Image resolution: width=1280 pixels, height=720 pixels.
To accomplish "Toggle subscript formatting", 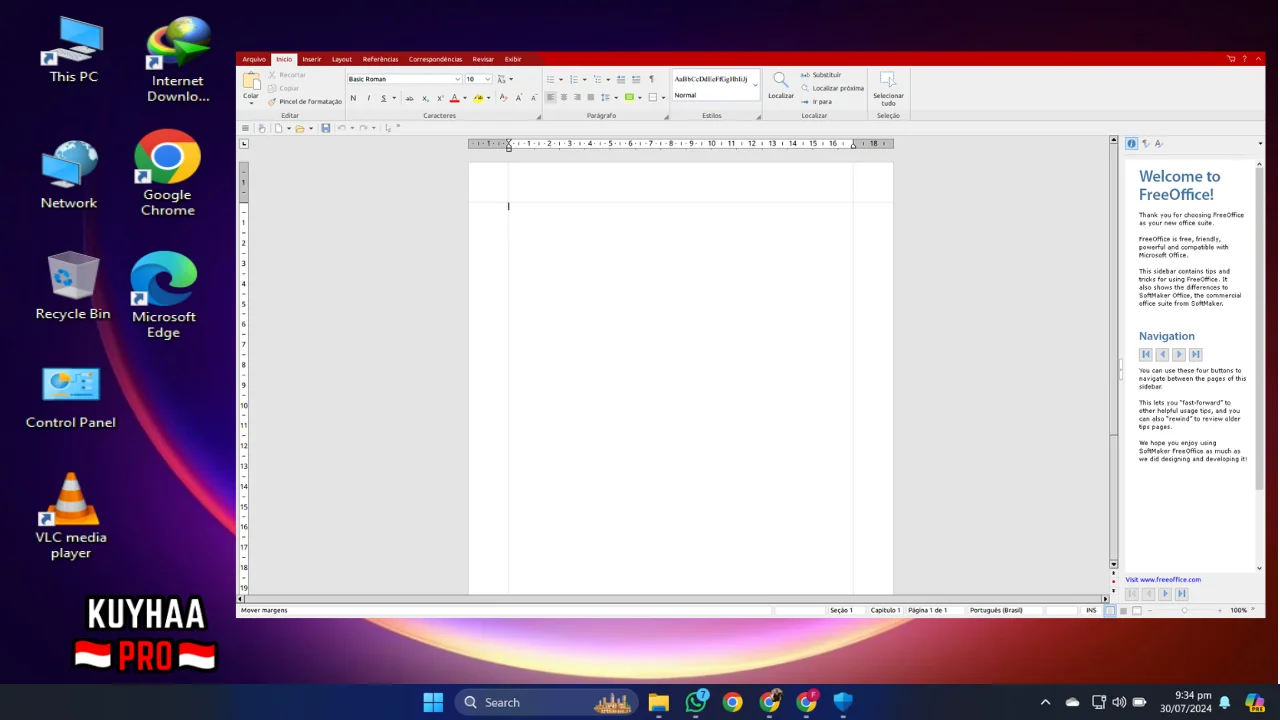I will [425, 98].
